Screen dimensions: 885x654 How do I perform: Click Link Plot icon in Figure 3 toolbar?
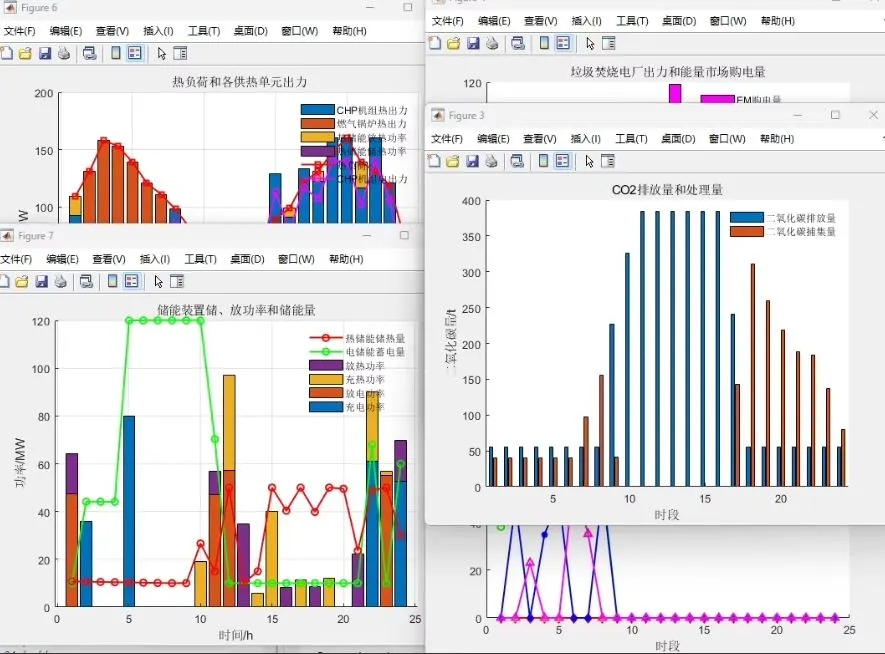[x=517, y=161]
